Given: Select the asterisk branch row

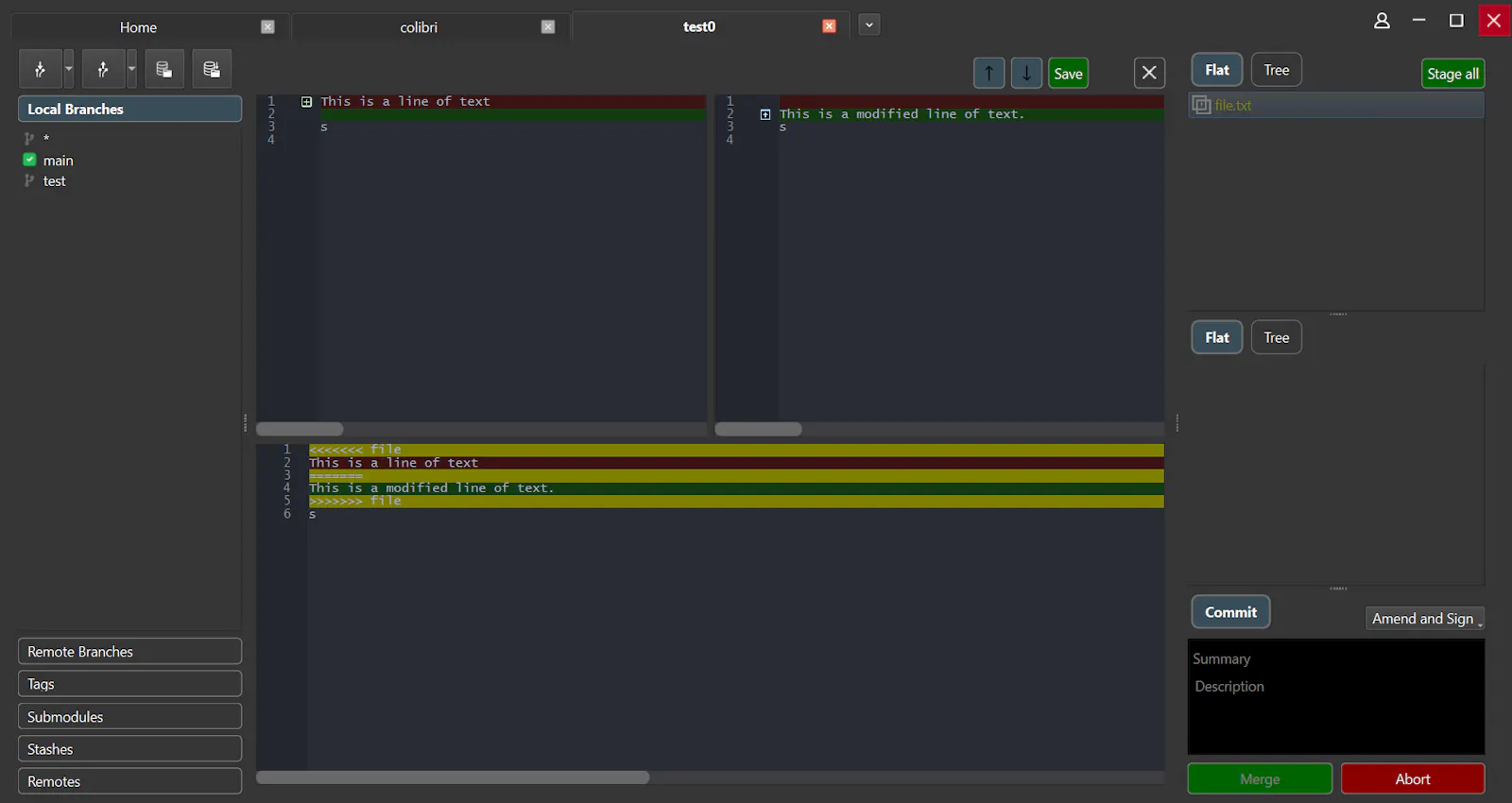Looking at the screenshot, I should 129,138.
